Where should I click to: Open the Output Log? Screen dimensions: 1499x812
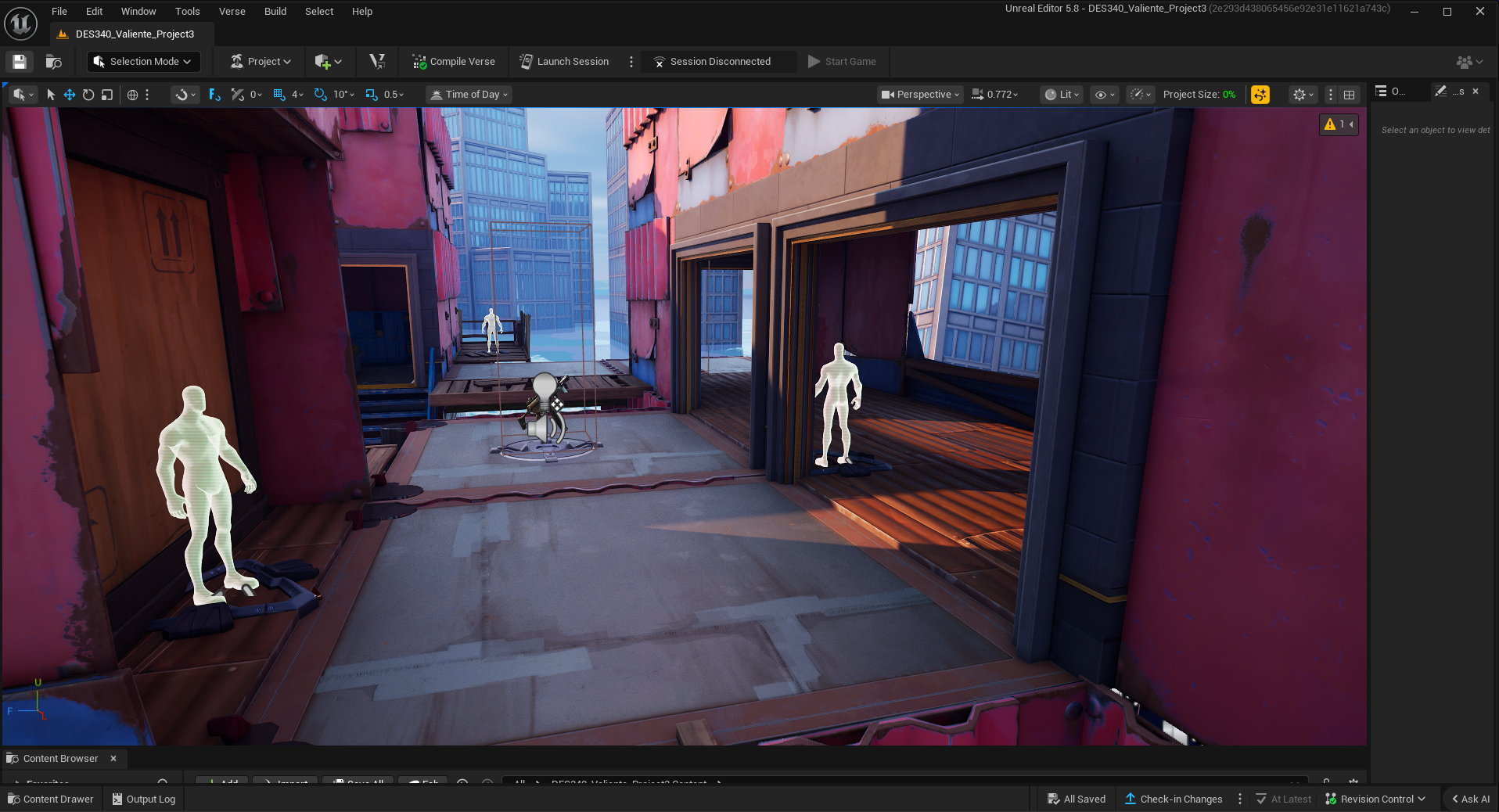pos(144,799)
